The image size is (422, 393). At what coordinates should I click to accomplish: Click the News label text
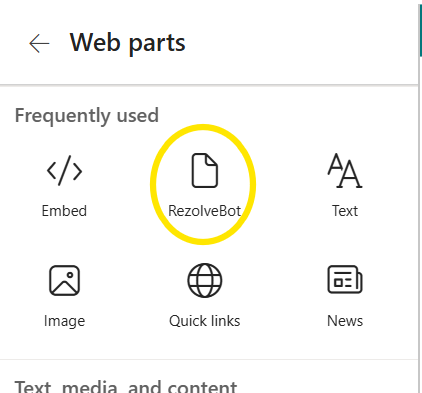point(345,321)
